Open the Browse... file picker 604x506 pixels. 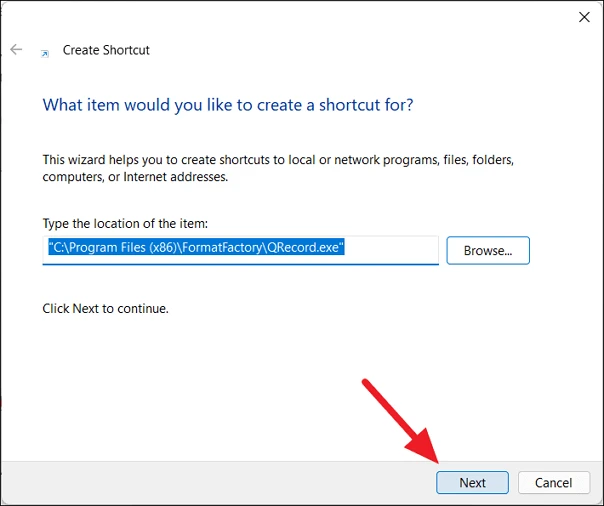pos(487,250)
